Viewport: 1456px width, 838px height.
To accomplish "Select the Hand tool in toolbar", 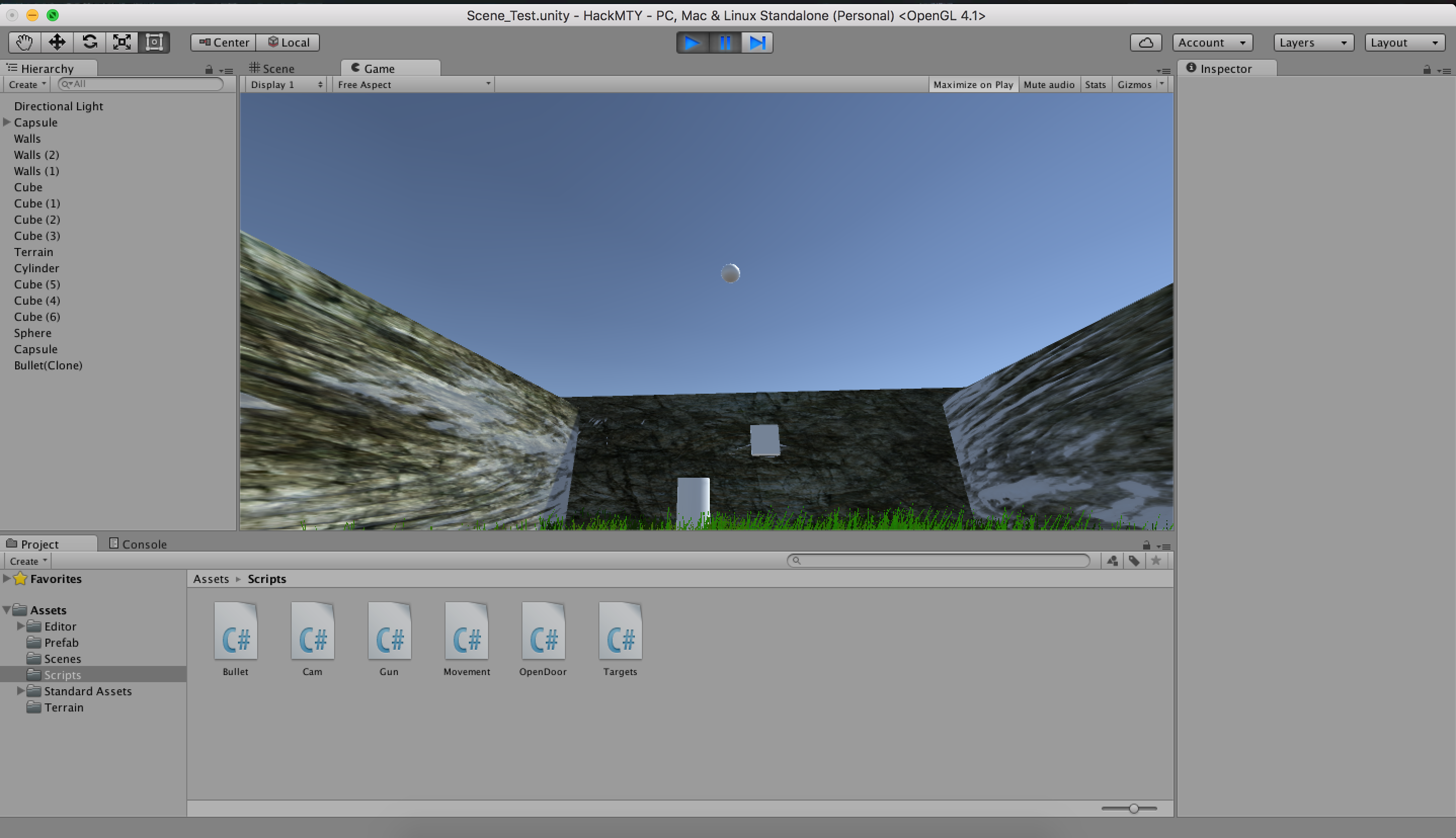I will pos(24,42).
